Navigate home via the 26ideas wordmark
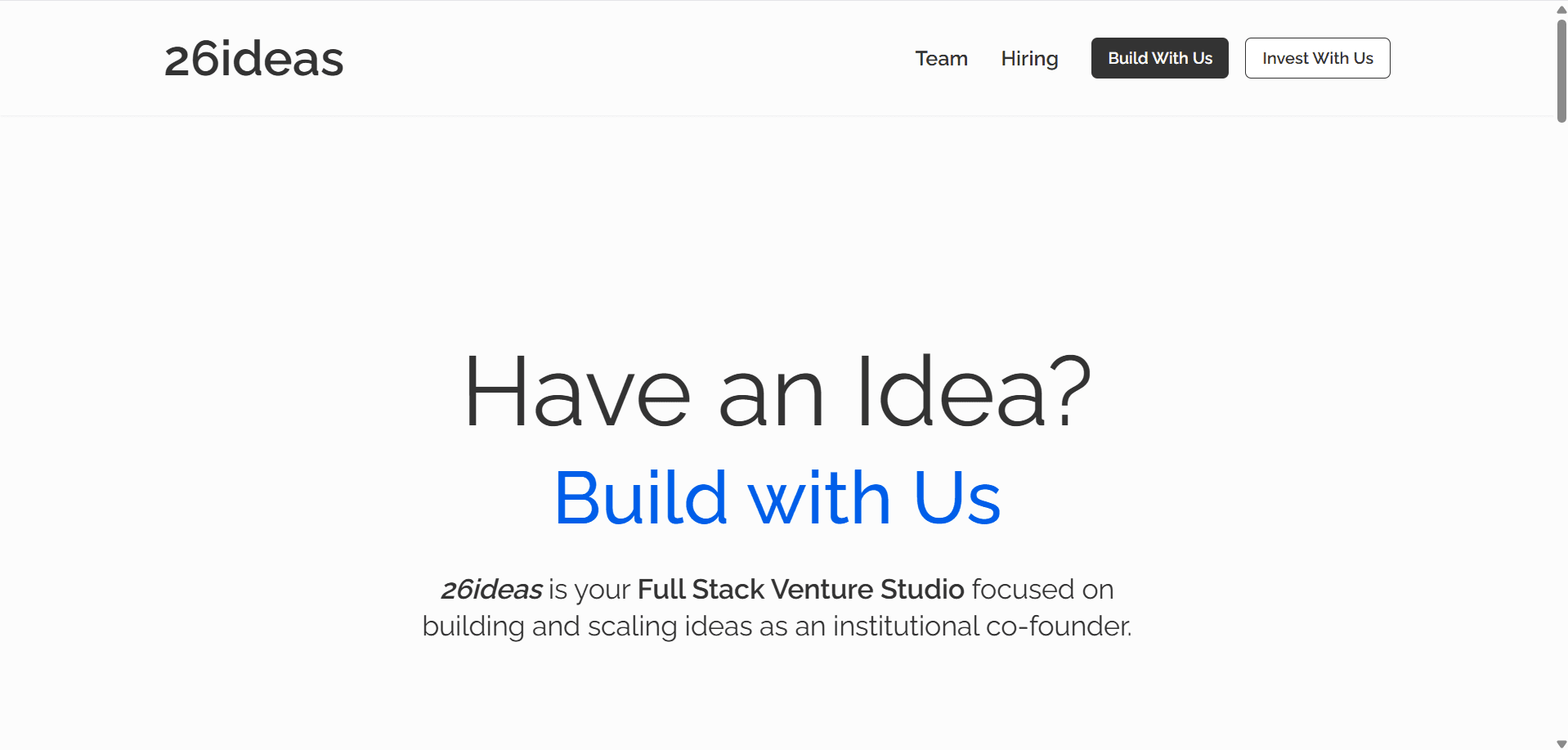The image size is (1568, 750). (x=253, y=58)
